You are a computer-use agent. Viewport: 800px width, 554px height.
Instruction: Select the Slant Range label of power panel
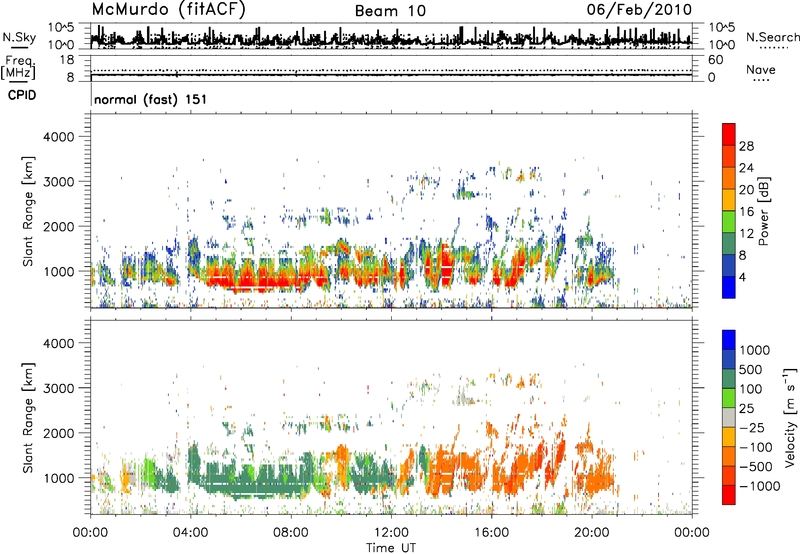[28, 211]
